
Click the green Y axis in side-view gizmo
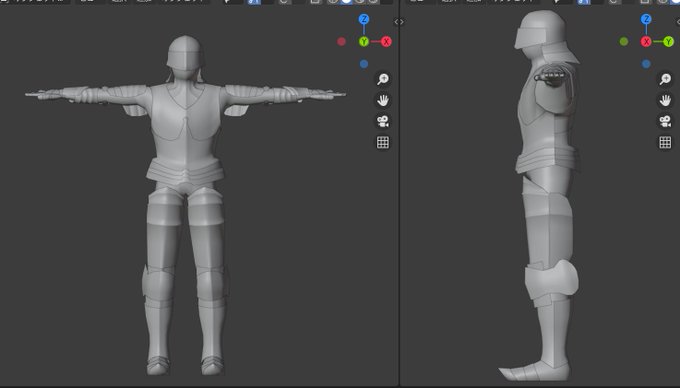point(668,42)
